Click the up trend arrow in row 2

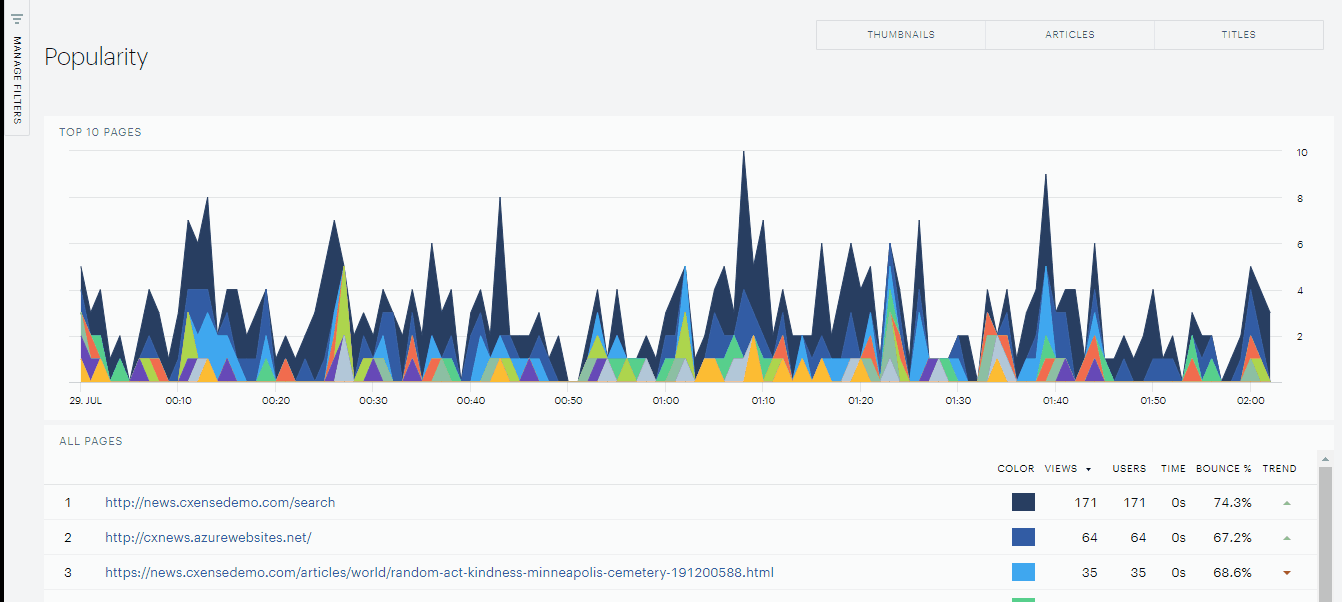[1287, 538]
